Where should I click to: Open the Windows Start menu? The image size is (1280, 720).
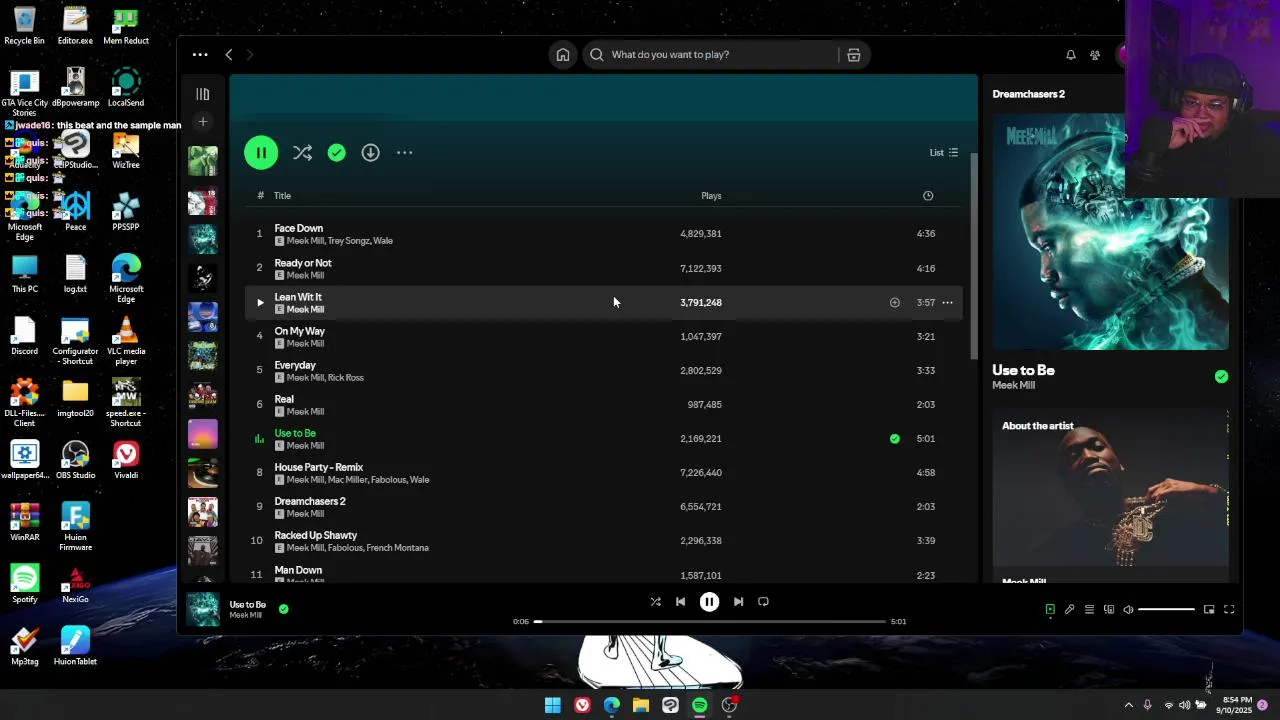pos(553,705)
